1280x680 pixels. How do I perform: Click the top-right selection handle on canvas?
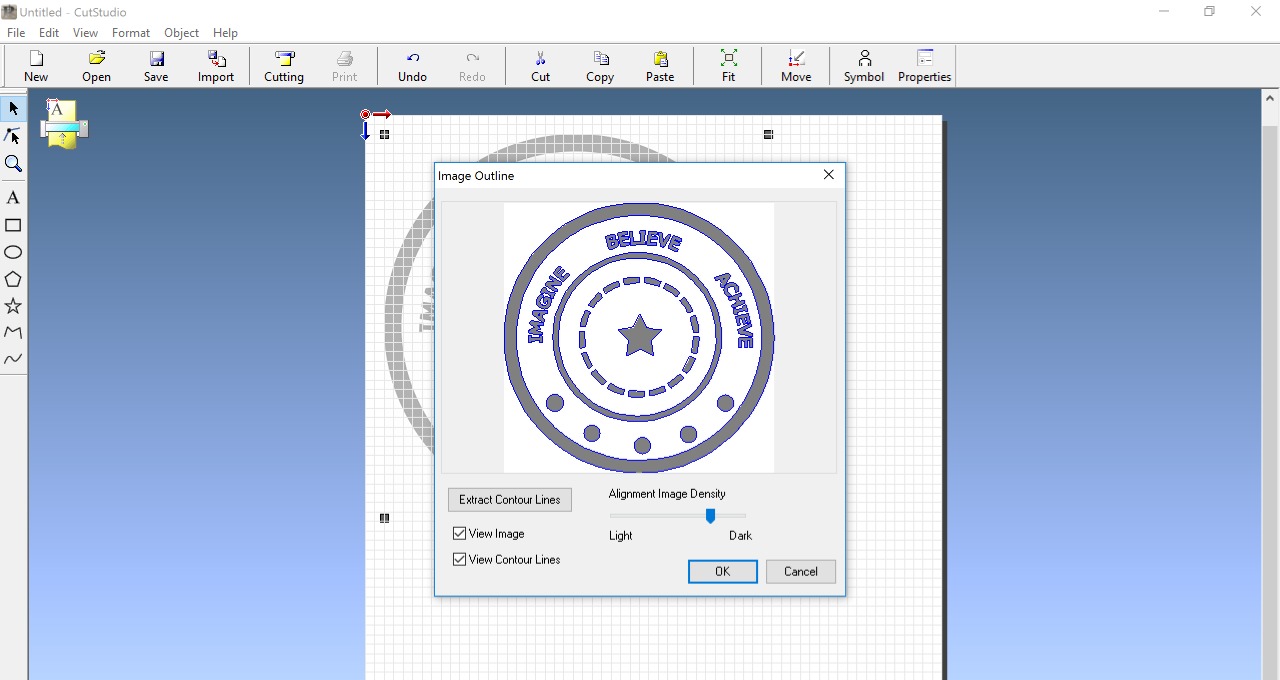click(768, 134)
